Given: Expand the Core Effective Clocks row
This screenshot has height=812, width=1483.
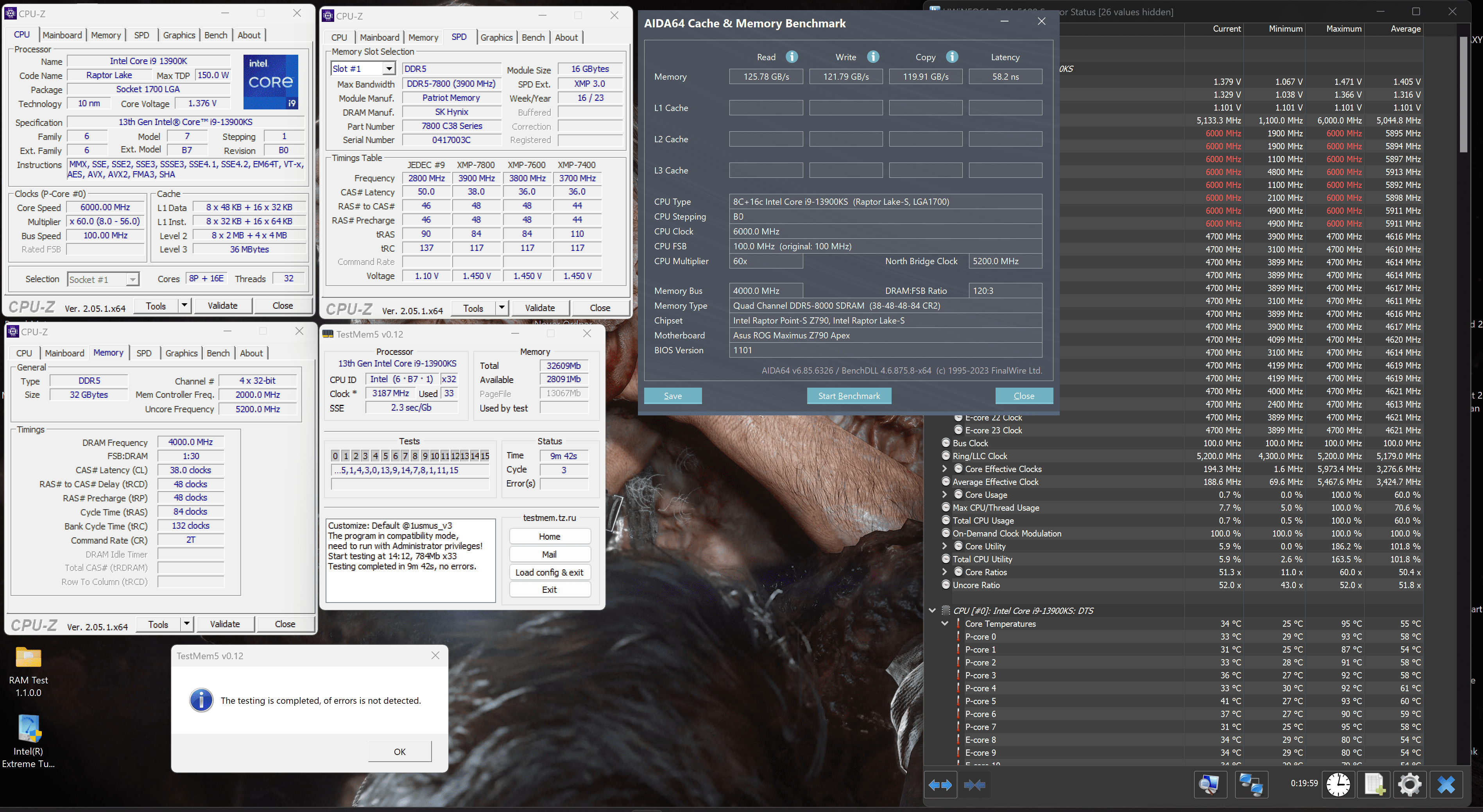Looking at the screenshot, I should point(944,469).
